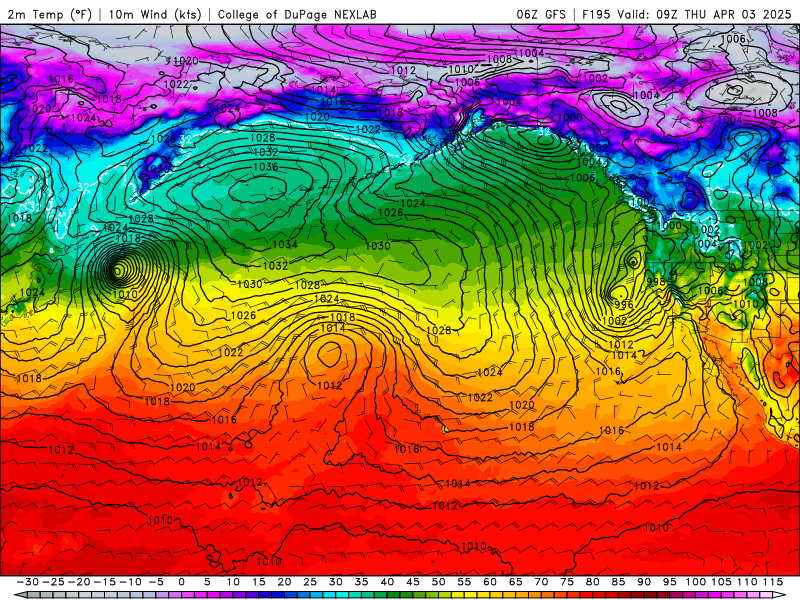The height and width of the screenshot is (600, 800).
Task: Click the -20 value on the color scale
Action: [79, 582]
